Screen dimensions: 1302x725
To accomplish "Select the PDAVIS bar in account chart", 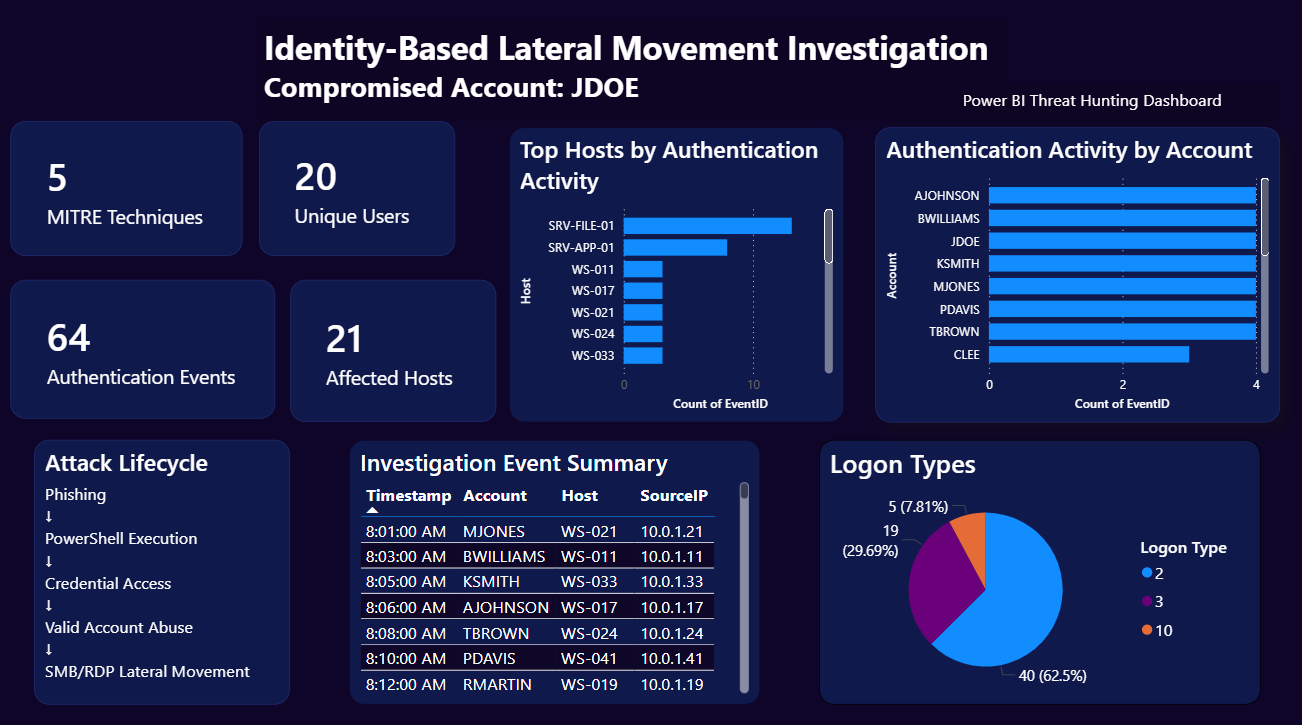I will click(x=1122, y=309).
